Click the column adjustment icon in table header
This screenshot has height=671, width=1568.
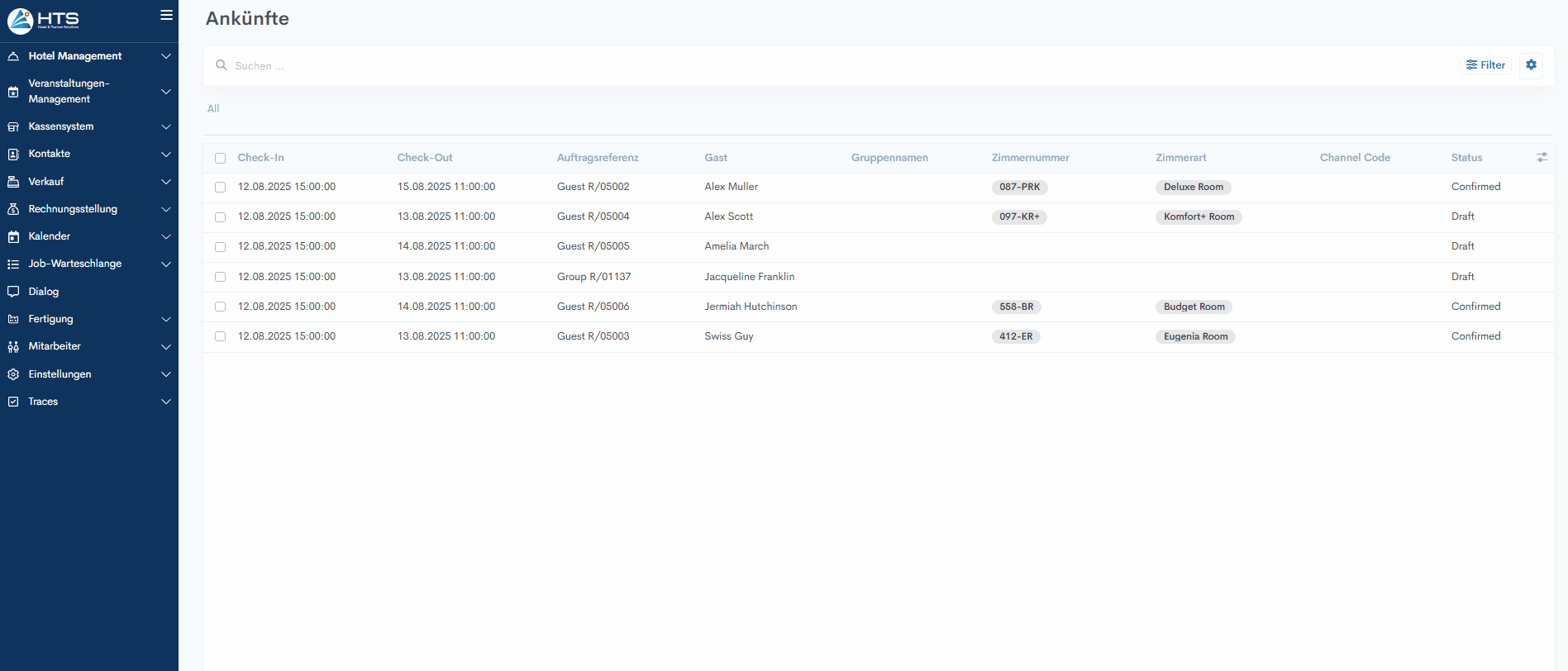click(1542, 157)
